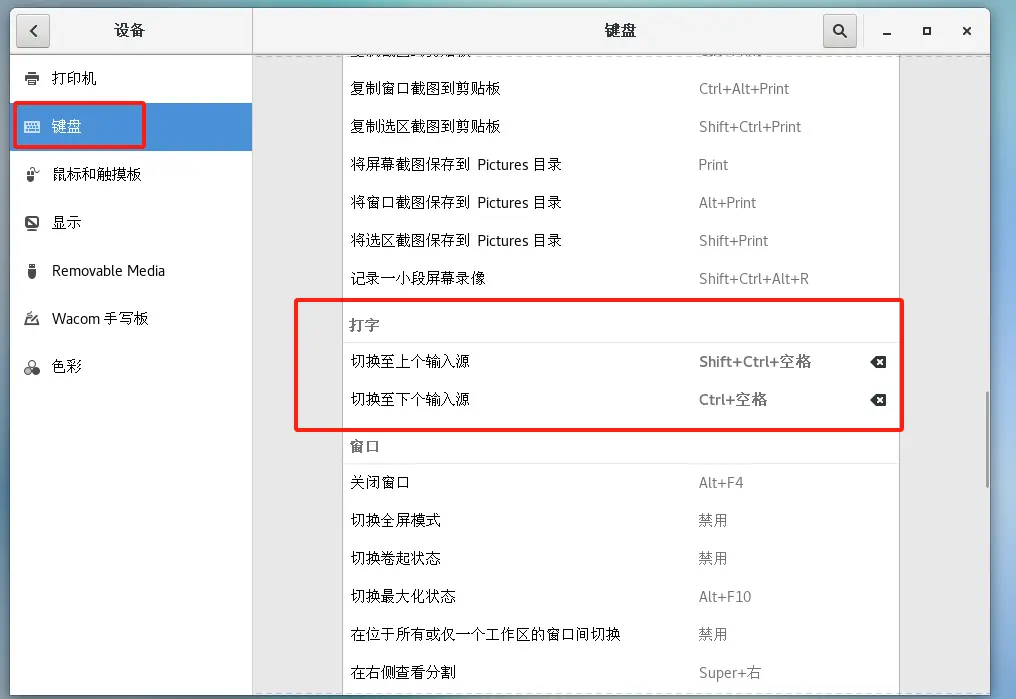Screen dimensions: 1016x699
Task: Click the Shift+Ctrl+Print shortcut value
Action: (750, 127)
